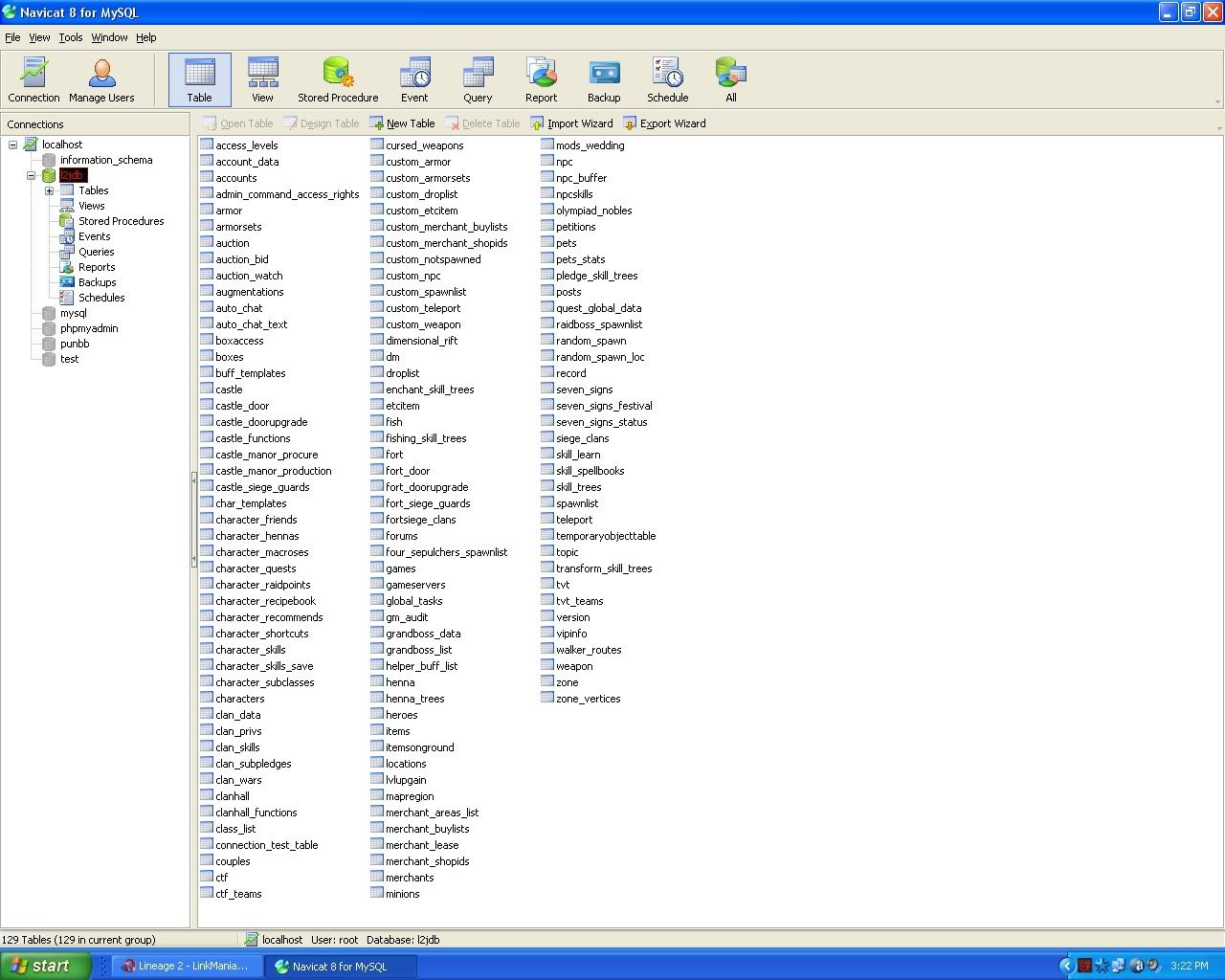Select Backups in the connection tree
Viewport: 1225px width, 980px height.
pyautogui.click(x=97, y=282)
